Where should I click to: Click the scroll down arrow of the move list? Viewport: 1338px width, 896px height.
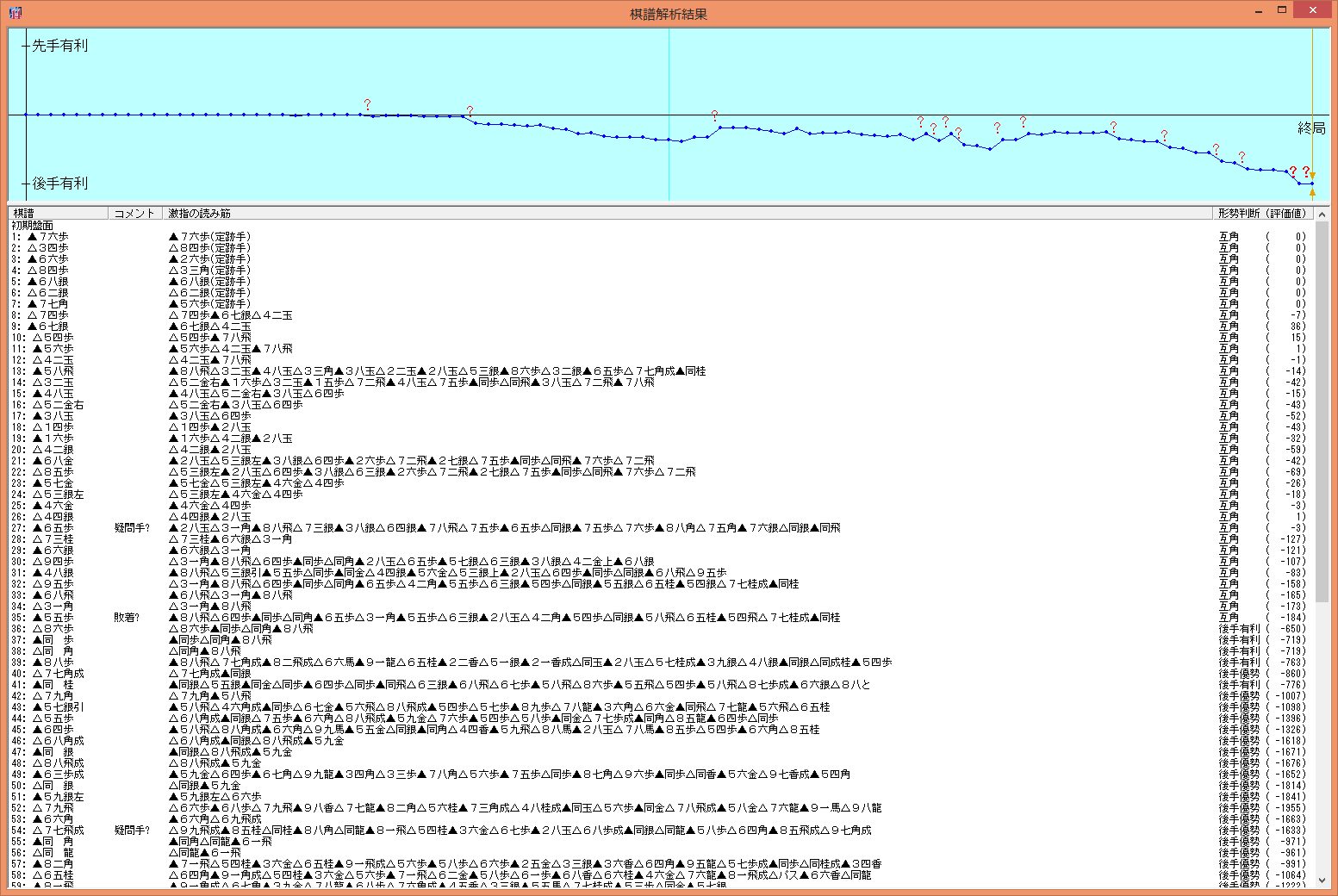[1322, 880]
